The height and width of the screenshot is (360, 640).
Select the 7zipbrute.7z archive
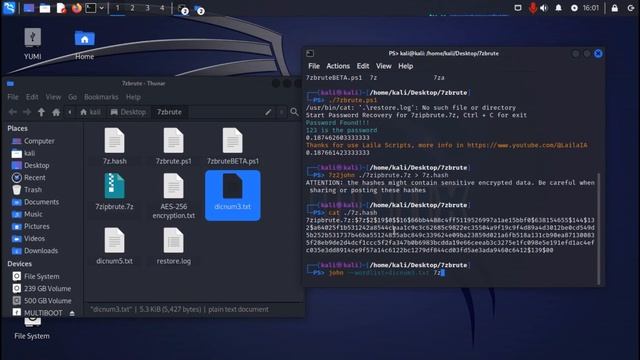click(114, 192)
